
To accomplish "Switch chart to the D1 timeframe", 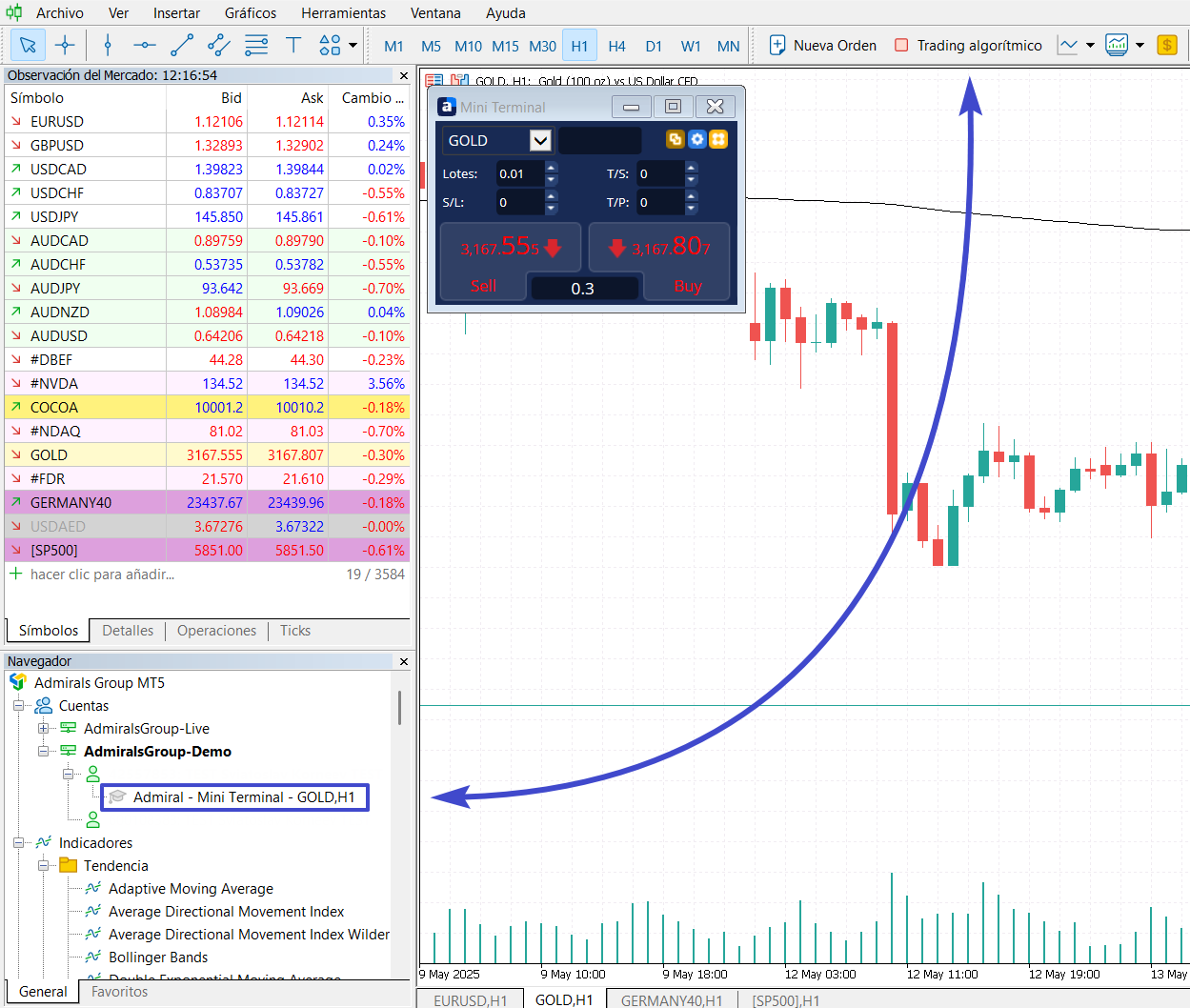I will [654, 45].
